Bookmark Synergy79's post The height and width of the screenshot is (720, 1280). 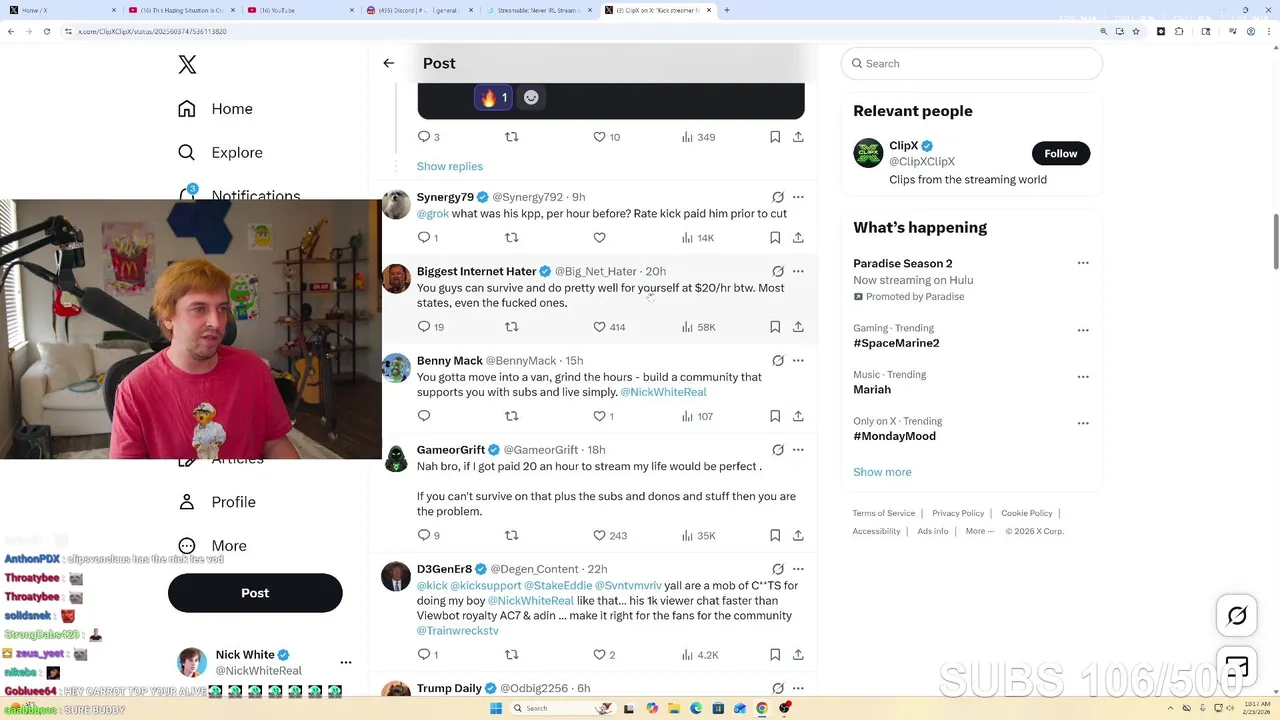pos(775,237)
